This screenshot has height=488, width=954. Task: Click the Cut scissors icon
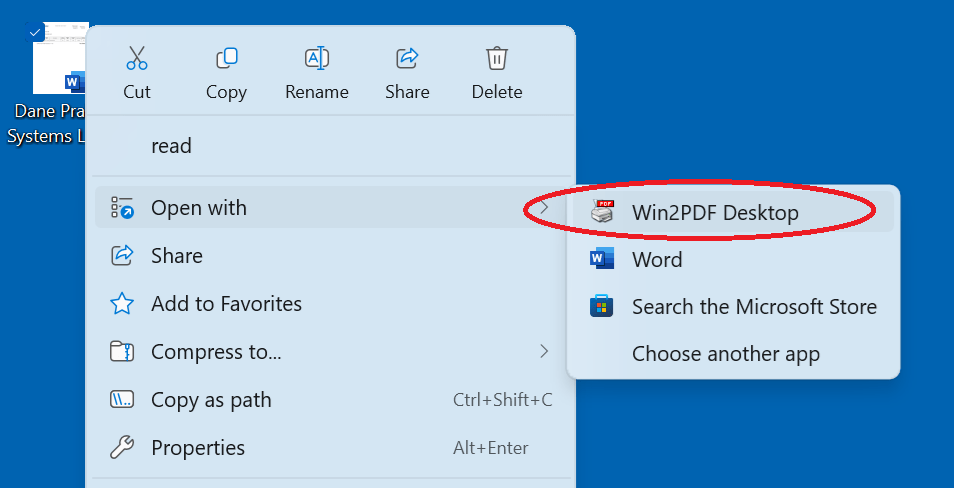tap(137, 59)
